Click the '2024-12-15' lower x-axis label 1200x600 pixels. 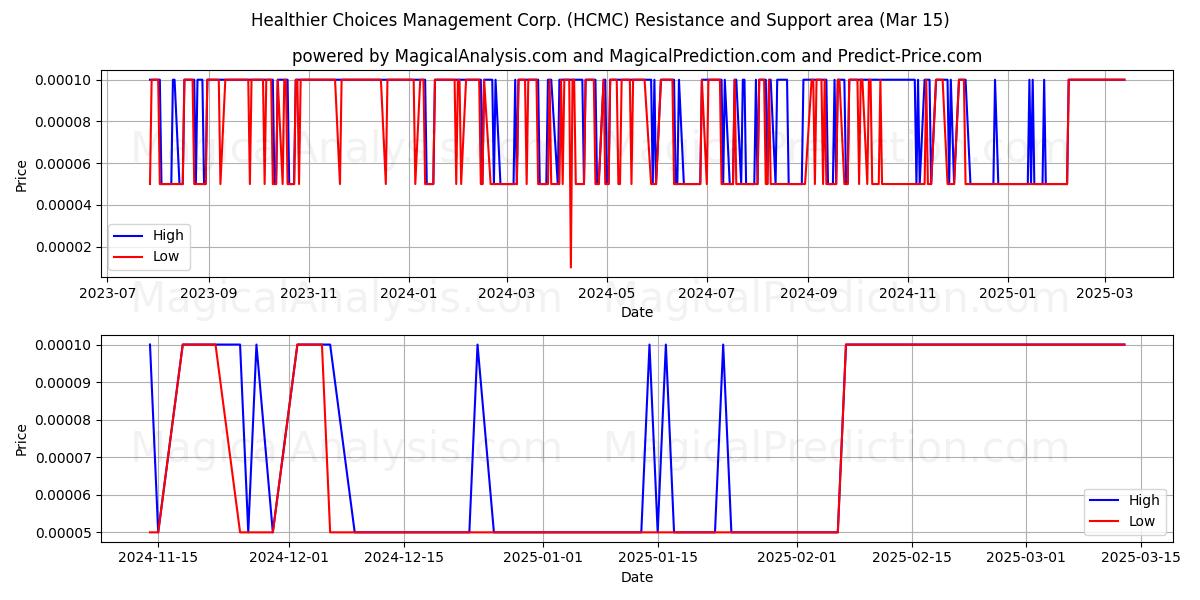404,559
